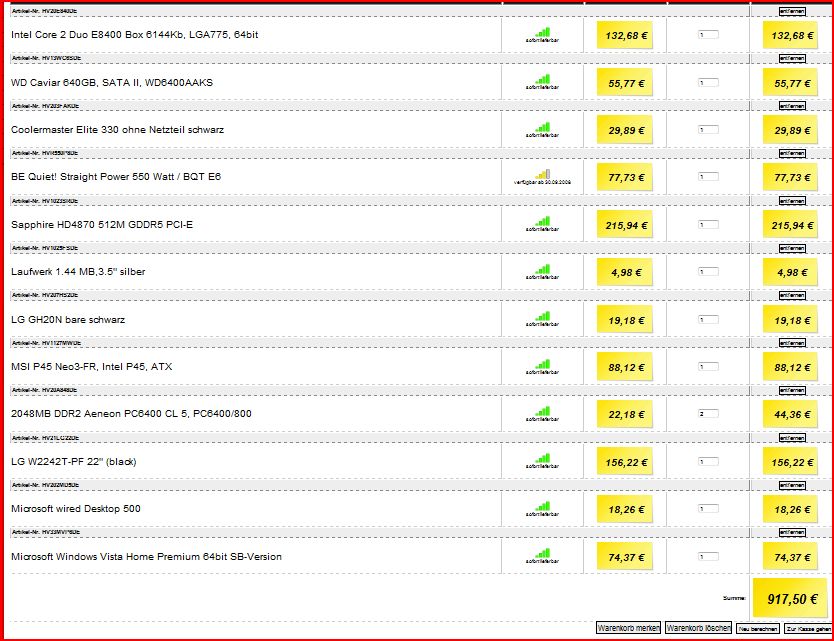Image resolution: width=834 pixels, height=641 pixels.
Task: Click the availability icon for LG GH20N bare schwarz
Action: pyautogui.click(x=543, y=317)
